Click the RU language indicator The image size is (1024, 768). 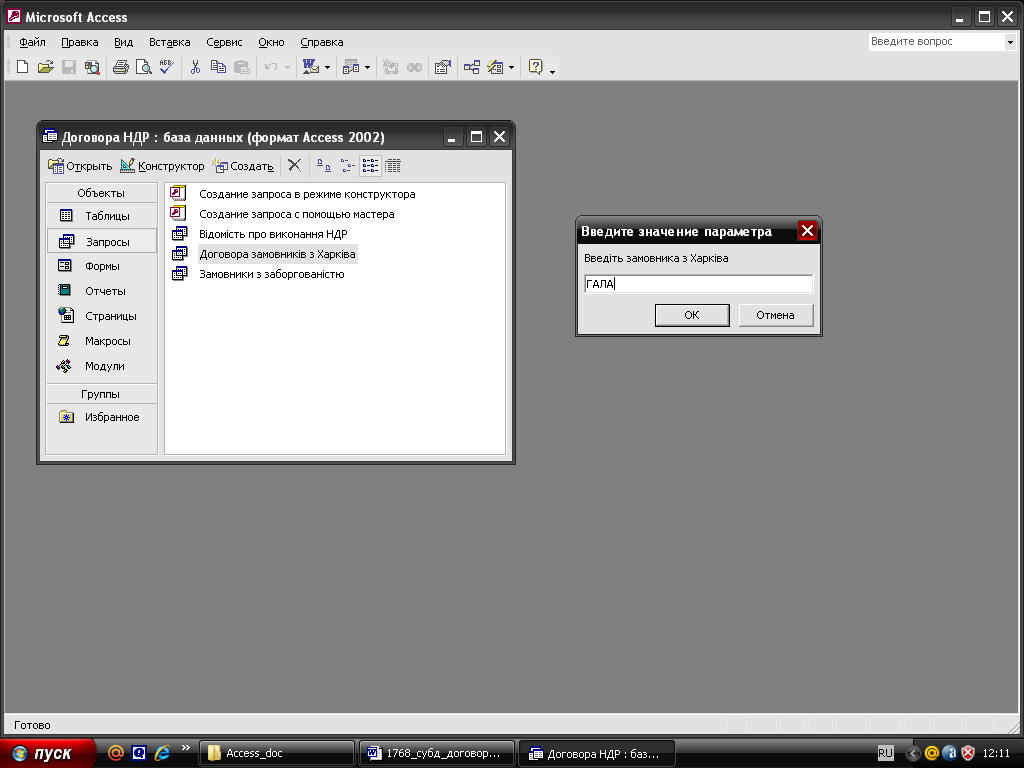coord(885,753)
